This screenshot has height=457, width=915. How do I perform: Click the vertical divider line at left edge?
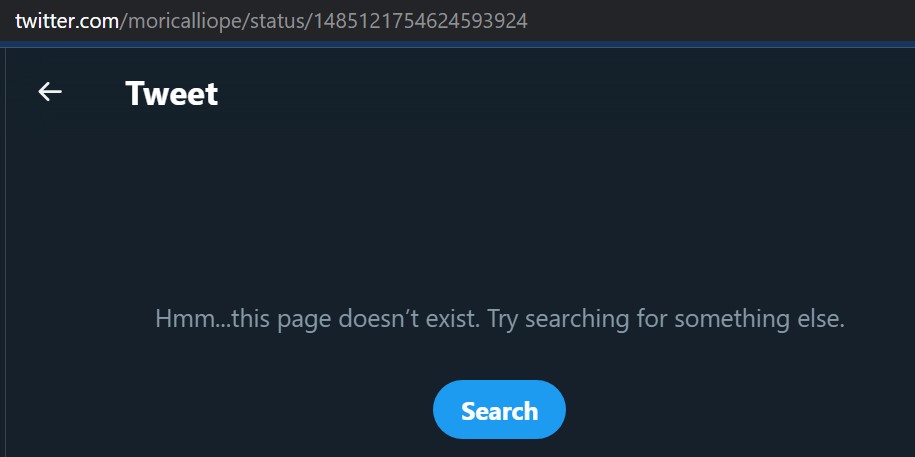click(5, 251)
